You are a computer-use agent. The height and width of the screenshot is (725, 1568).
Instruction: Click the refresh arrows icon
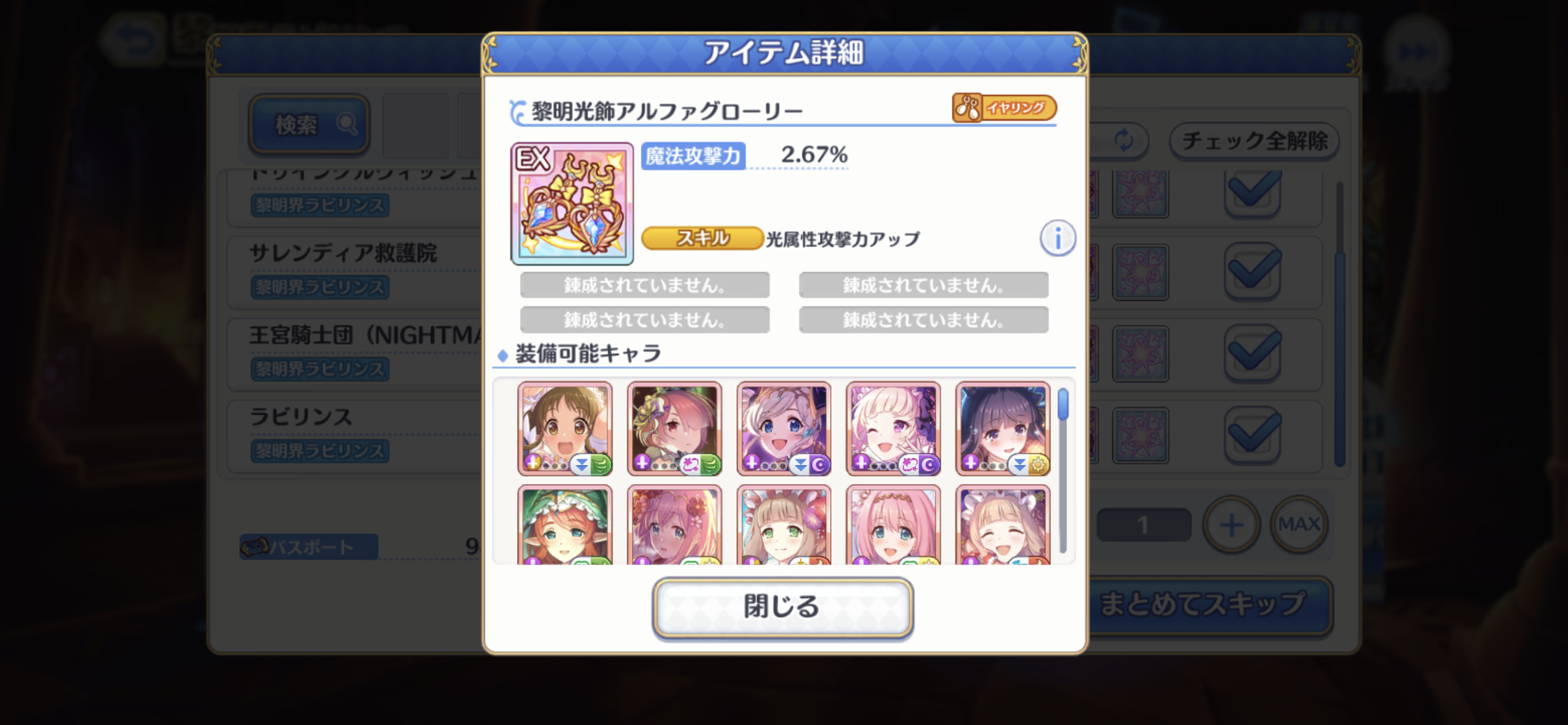pos(1124,141)
